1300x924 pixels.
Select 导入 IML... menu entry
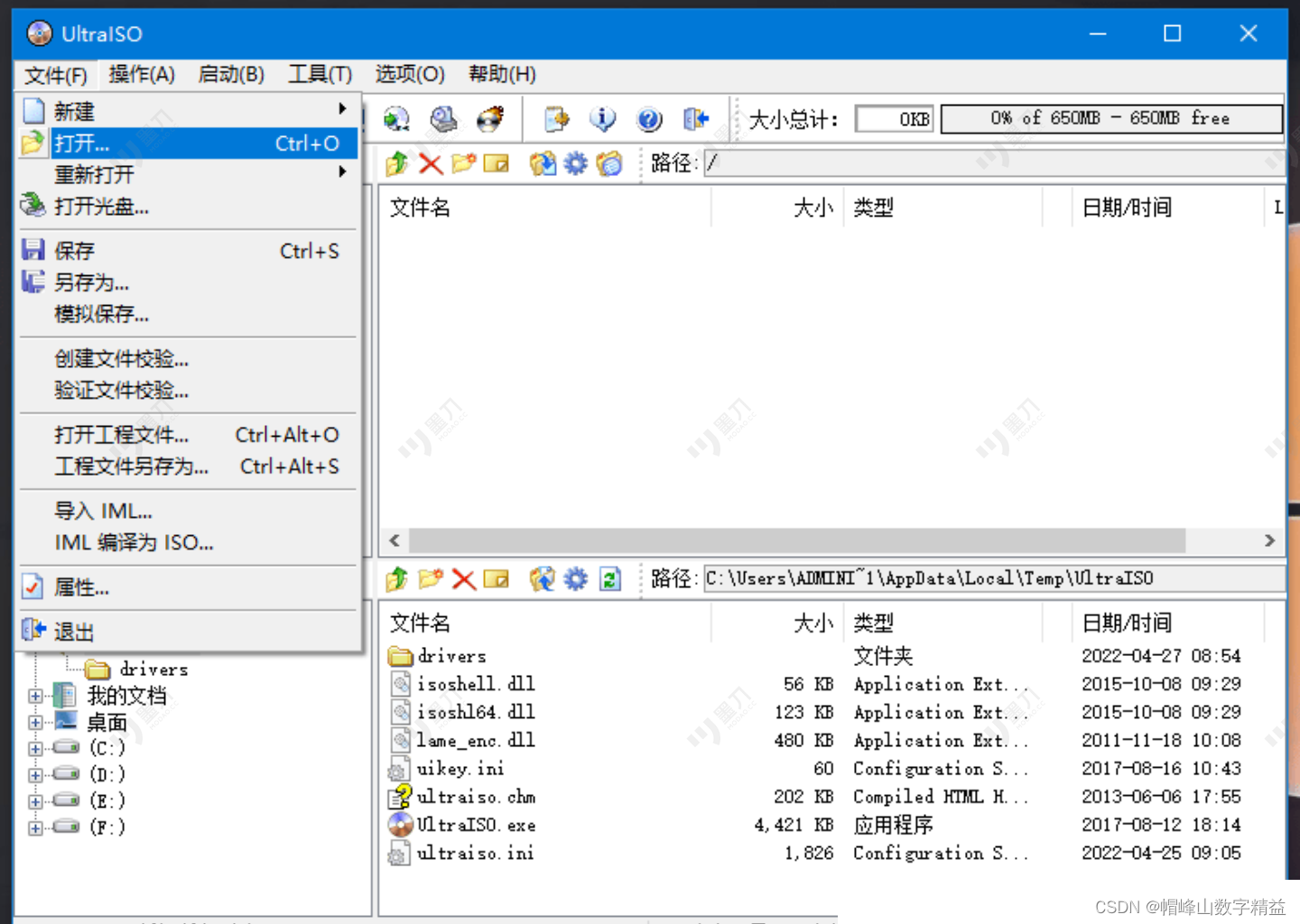(188, 511)
